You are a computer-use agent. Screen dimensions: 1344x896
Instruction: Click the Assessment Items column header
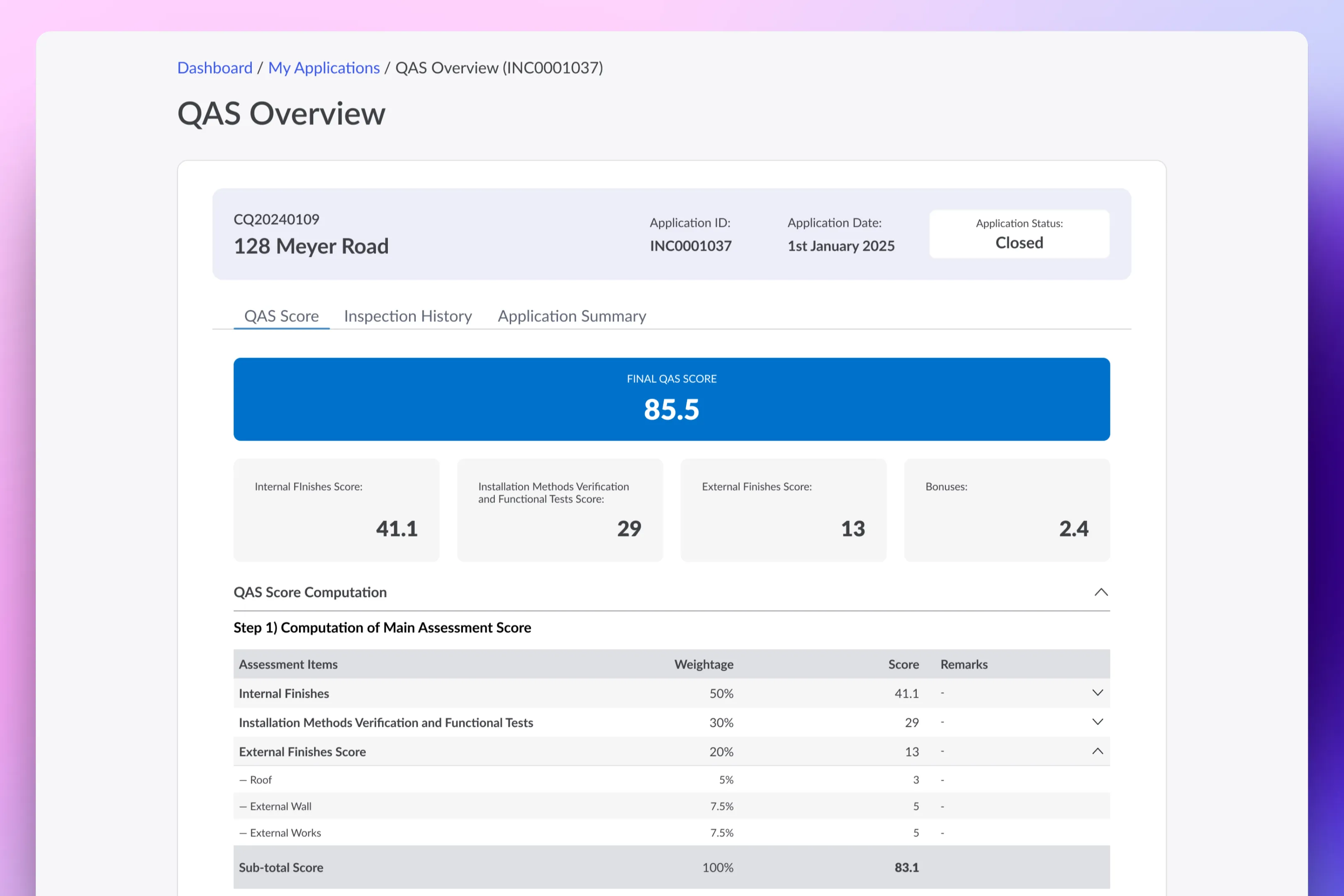click(288, 664)
